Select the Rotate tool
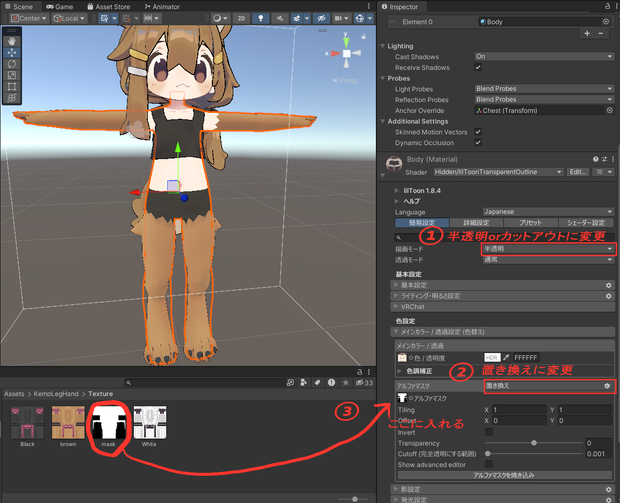The width and height of the screenshot is (620, 503). 12,64
